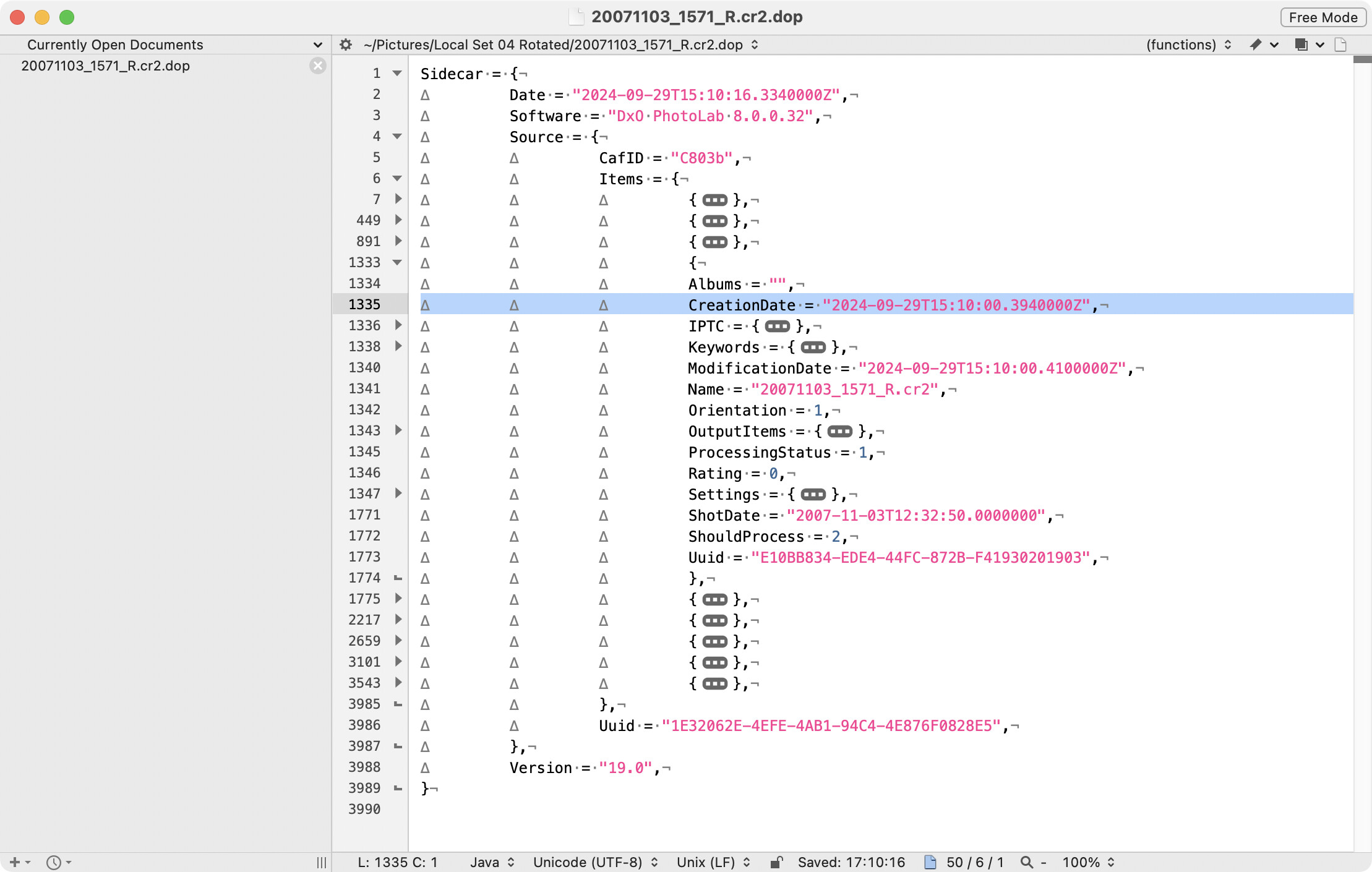Click the Keywords fold ellipsis badge
1372x872 pixels.
pyautogui.click(x=813, y=348)
